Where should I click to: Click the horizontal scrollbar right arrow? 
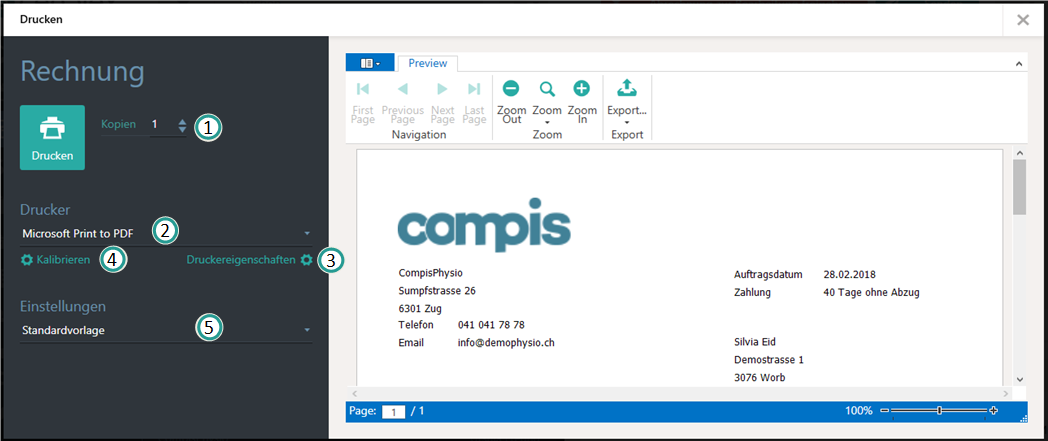coord(1005,394)
